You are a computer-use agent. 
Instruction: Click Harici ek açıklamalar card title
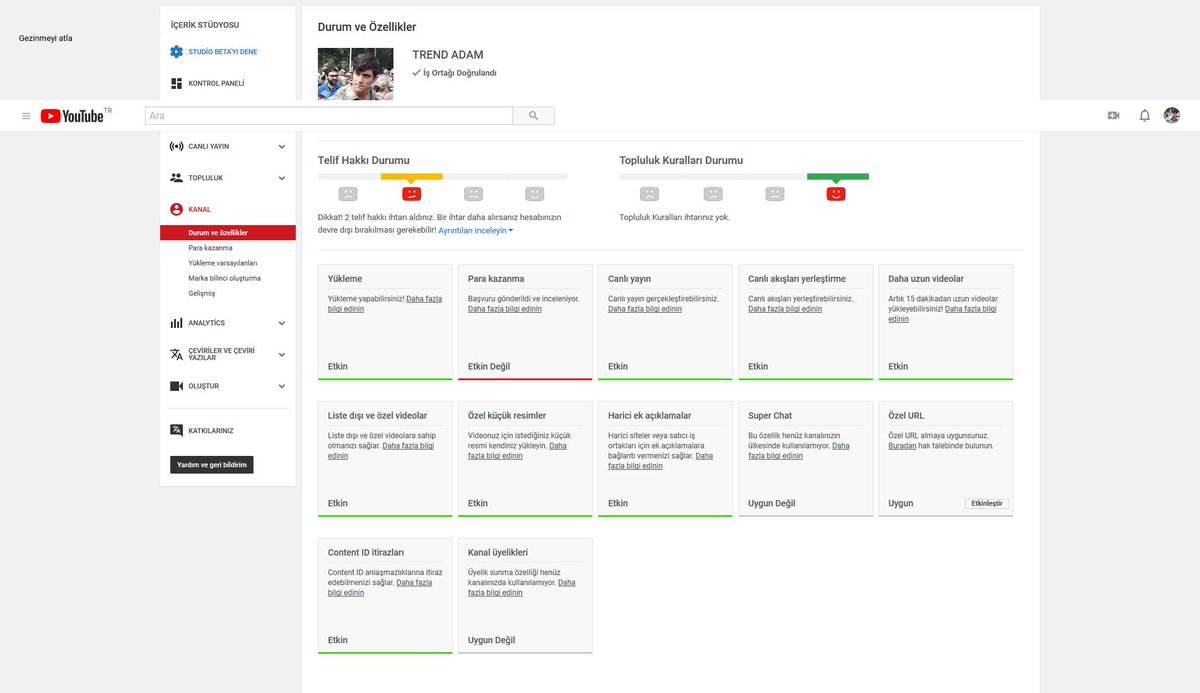click(x=650, y=416)
